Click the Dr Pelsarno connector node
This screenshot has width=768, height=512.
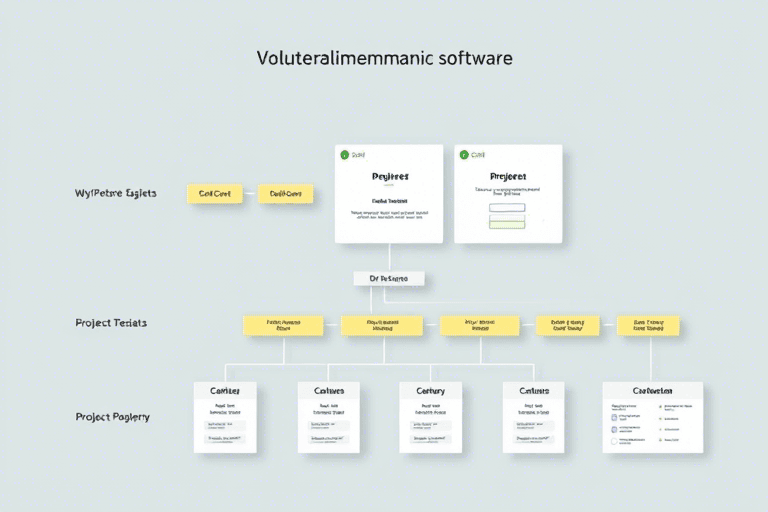(x=389, y=277)
